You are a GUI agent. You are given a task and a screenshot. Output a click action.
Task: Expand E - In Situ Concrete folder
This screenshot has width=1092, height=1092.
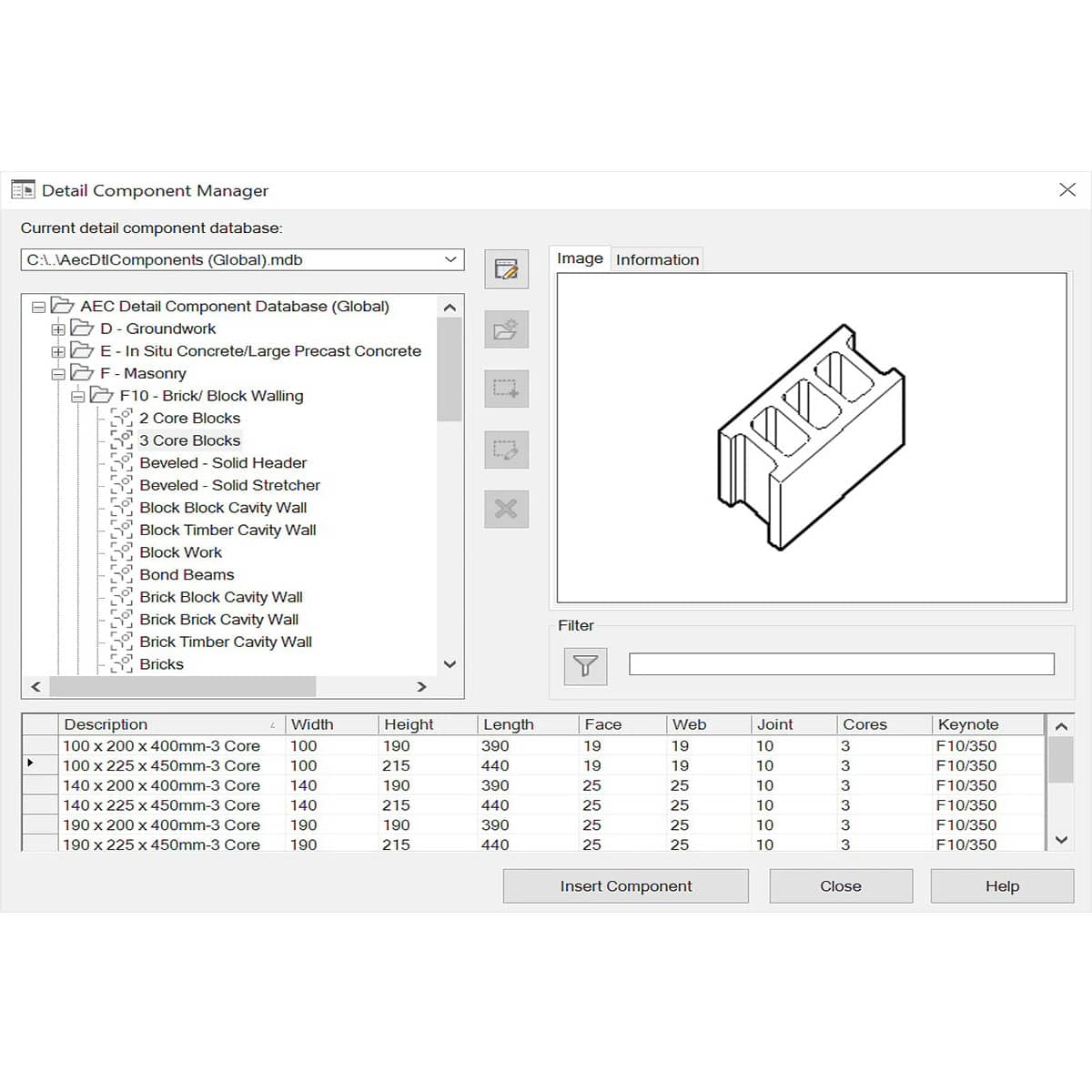(x=58, y=352)
